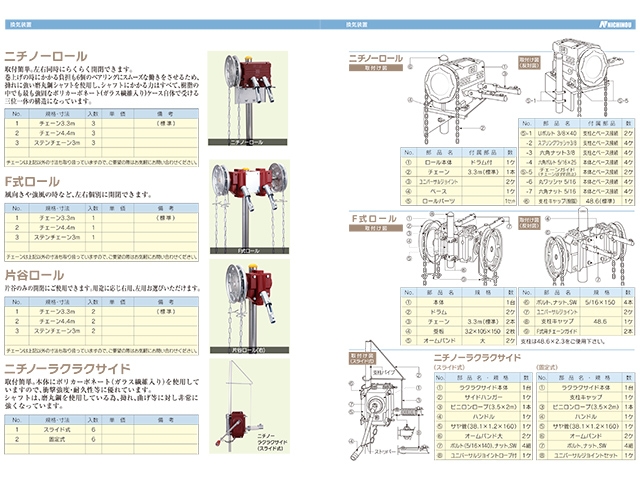The image size is (640, 480).
Task: Click the (固定式) label above the parts table
Action: pyautogui.click(x=547, y=368)
